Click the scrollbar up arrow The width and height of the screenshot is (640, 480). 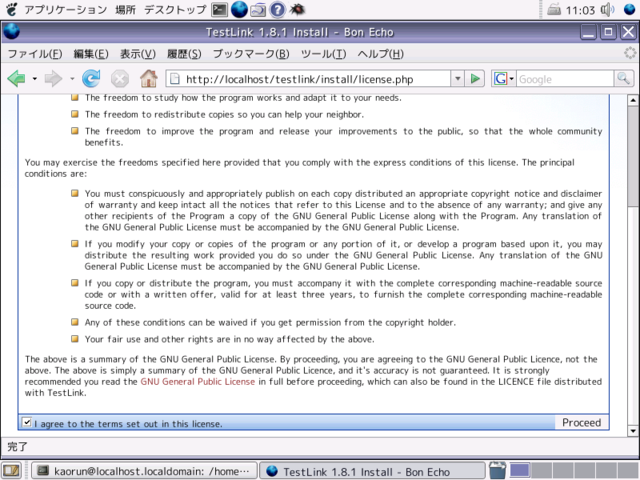[633, 100]
